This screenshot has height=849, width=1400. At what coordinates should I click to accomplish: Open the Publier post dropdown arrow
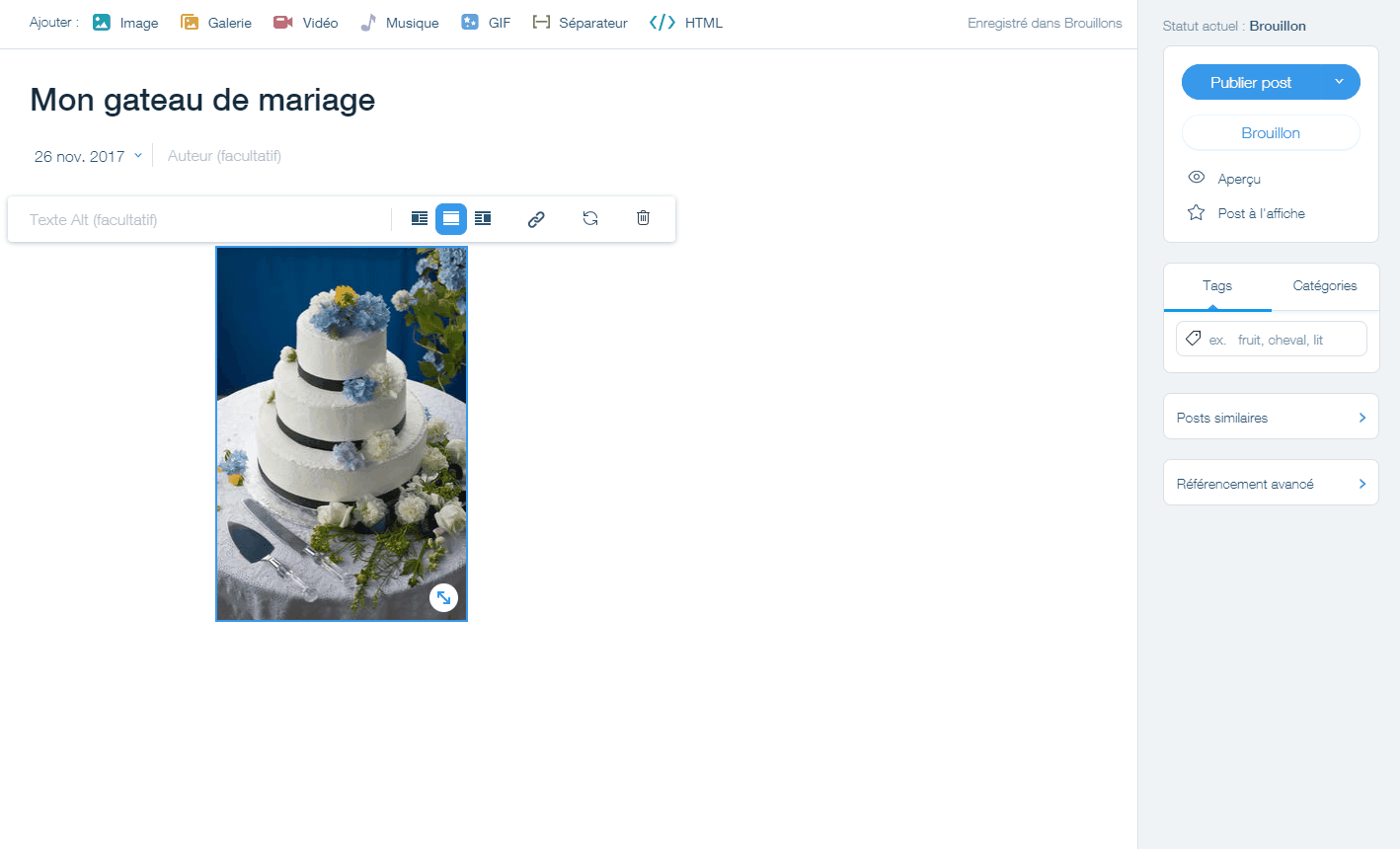tap(1339, 82)
